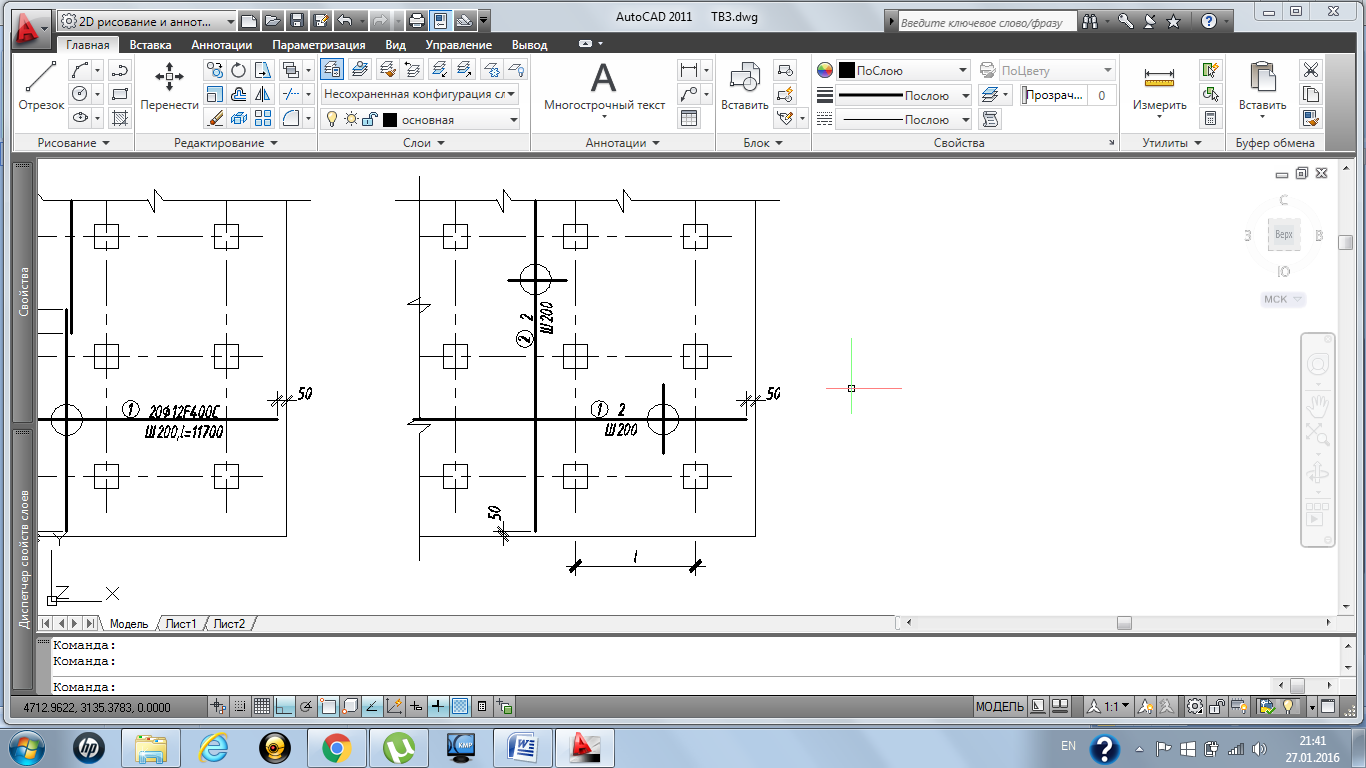Viewport: 1366px width, 768px height.
Task: Click the black color swatch in ПоСлою
Action: point(846,70)
